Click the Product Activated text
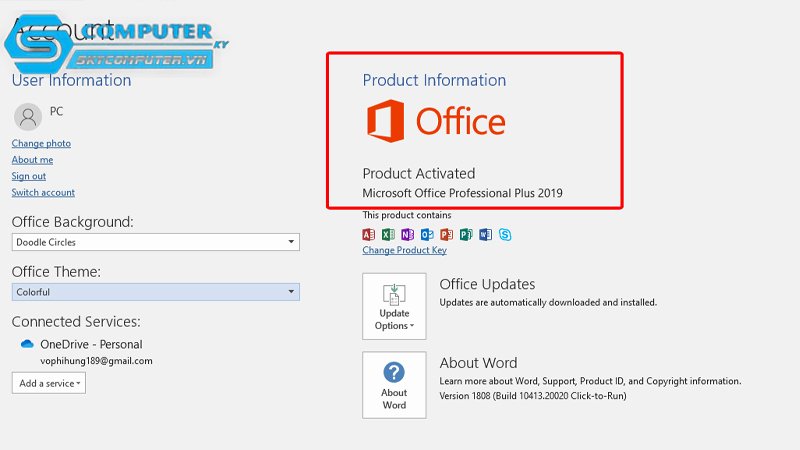Screen dimensions: 800x450 (x=419, y=173)
